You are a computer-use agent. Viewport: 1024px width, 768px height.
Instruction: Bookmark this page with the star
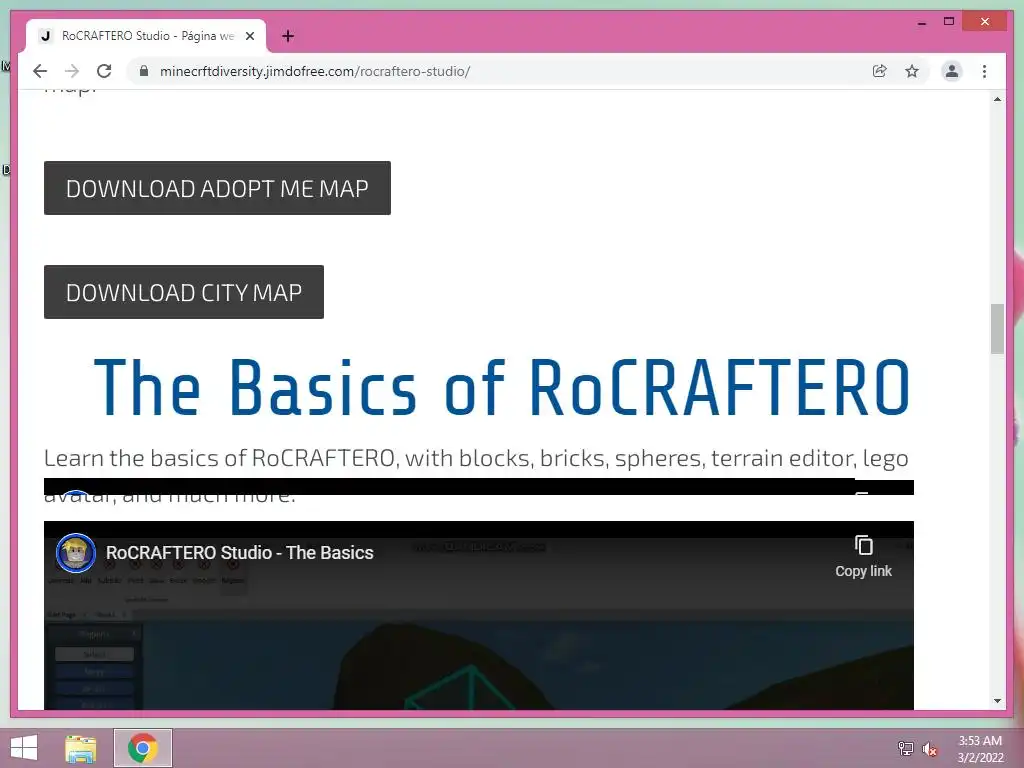click(x=912, y=71)
